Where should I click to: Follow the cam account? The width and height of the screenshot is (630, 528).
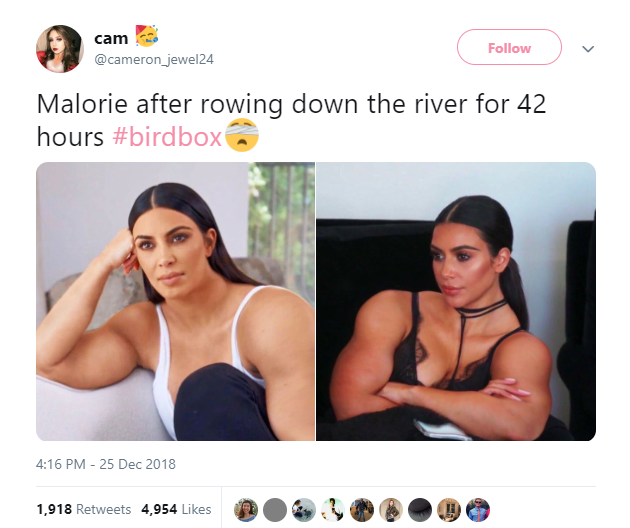[509, 47]
